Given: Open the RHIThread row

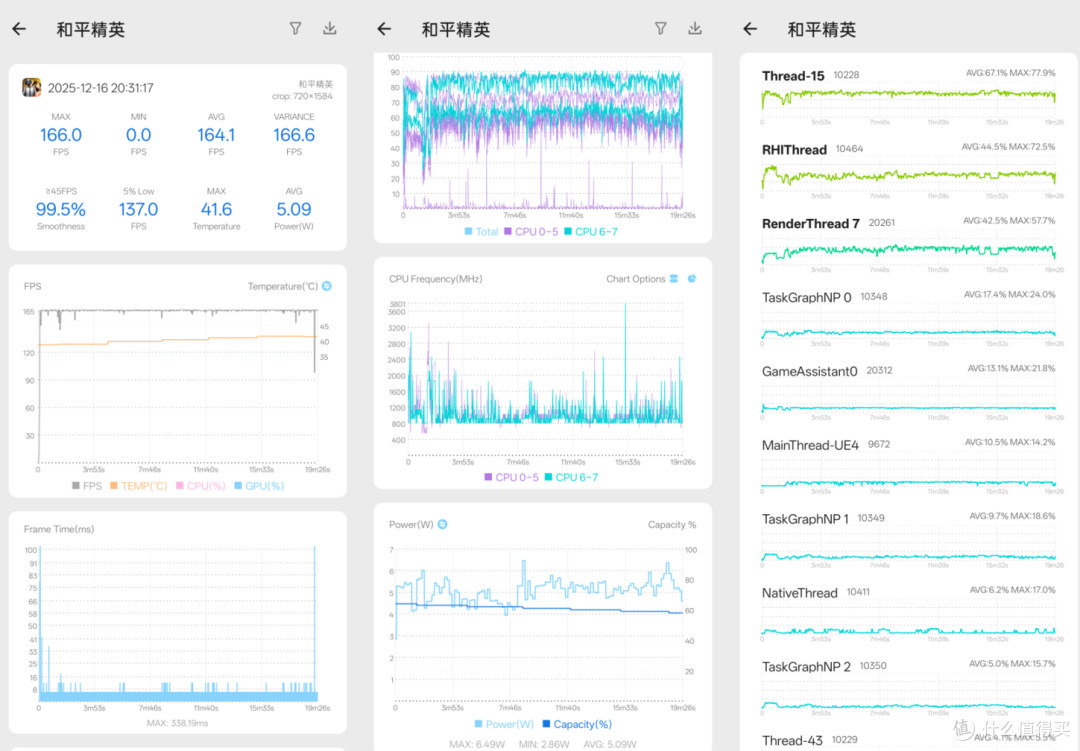Looking at the screenshot, I should click(908, 170).
